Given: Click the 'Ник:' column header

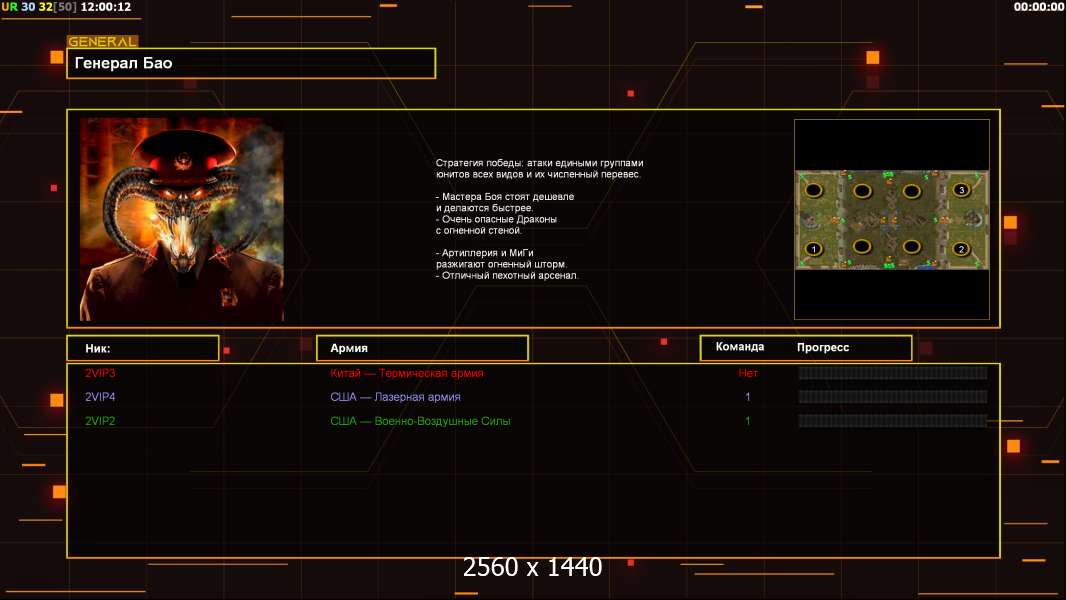Looking at the screenshot, I should [143, 348].
